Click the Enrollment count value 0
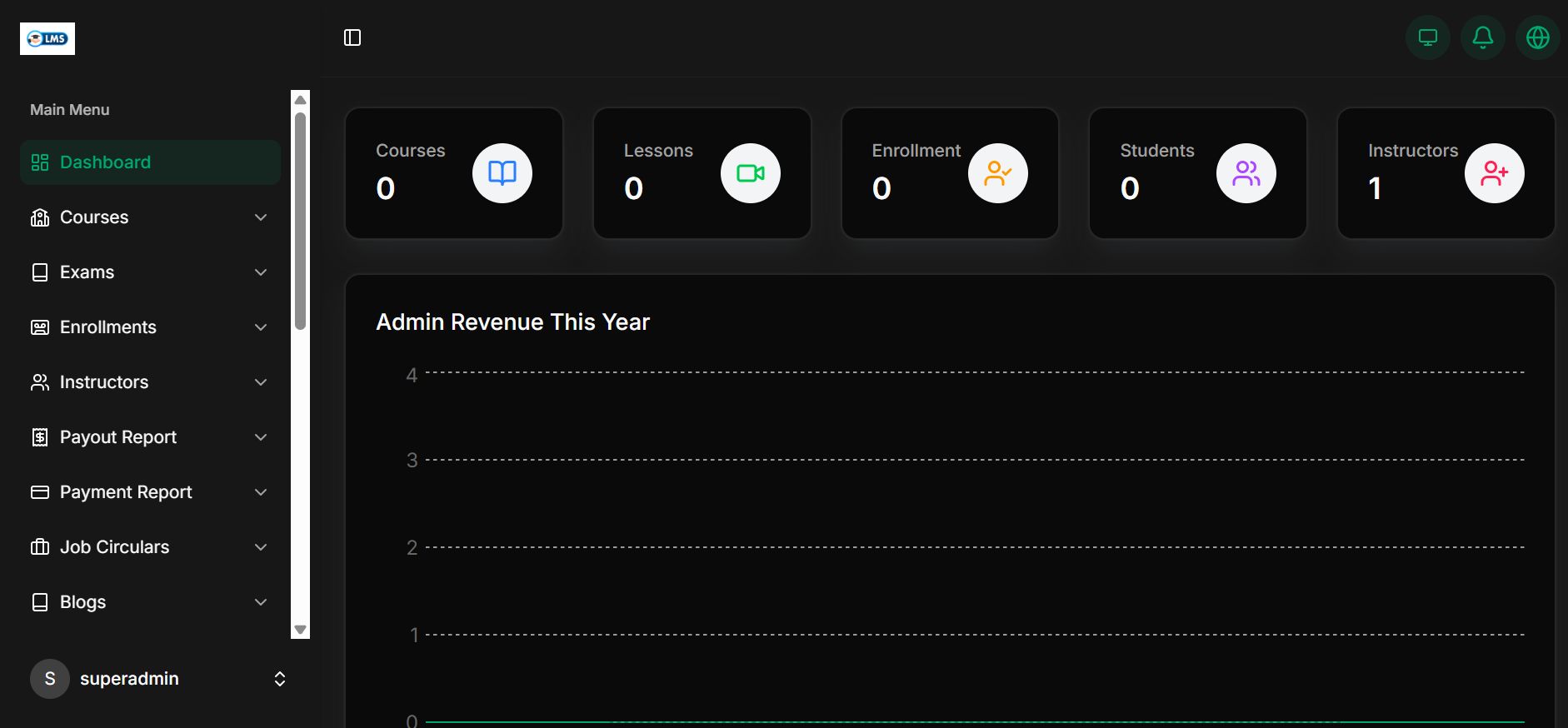 coord(881,188)
